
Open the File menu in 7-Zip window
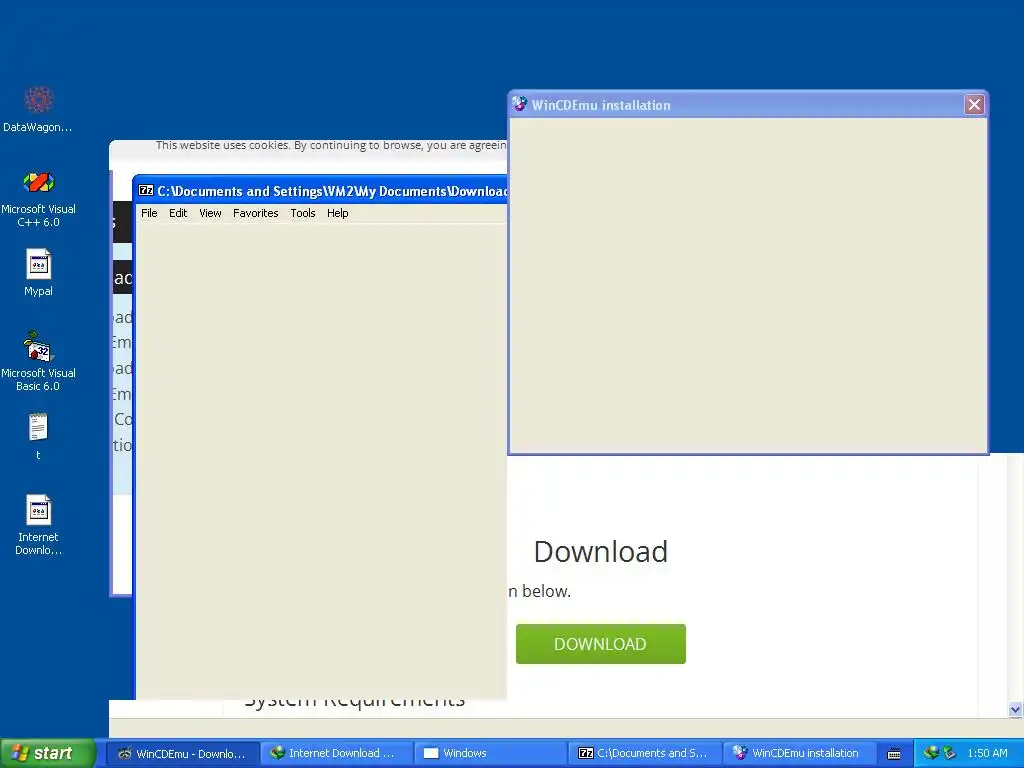click(149, 213)
